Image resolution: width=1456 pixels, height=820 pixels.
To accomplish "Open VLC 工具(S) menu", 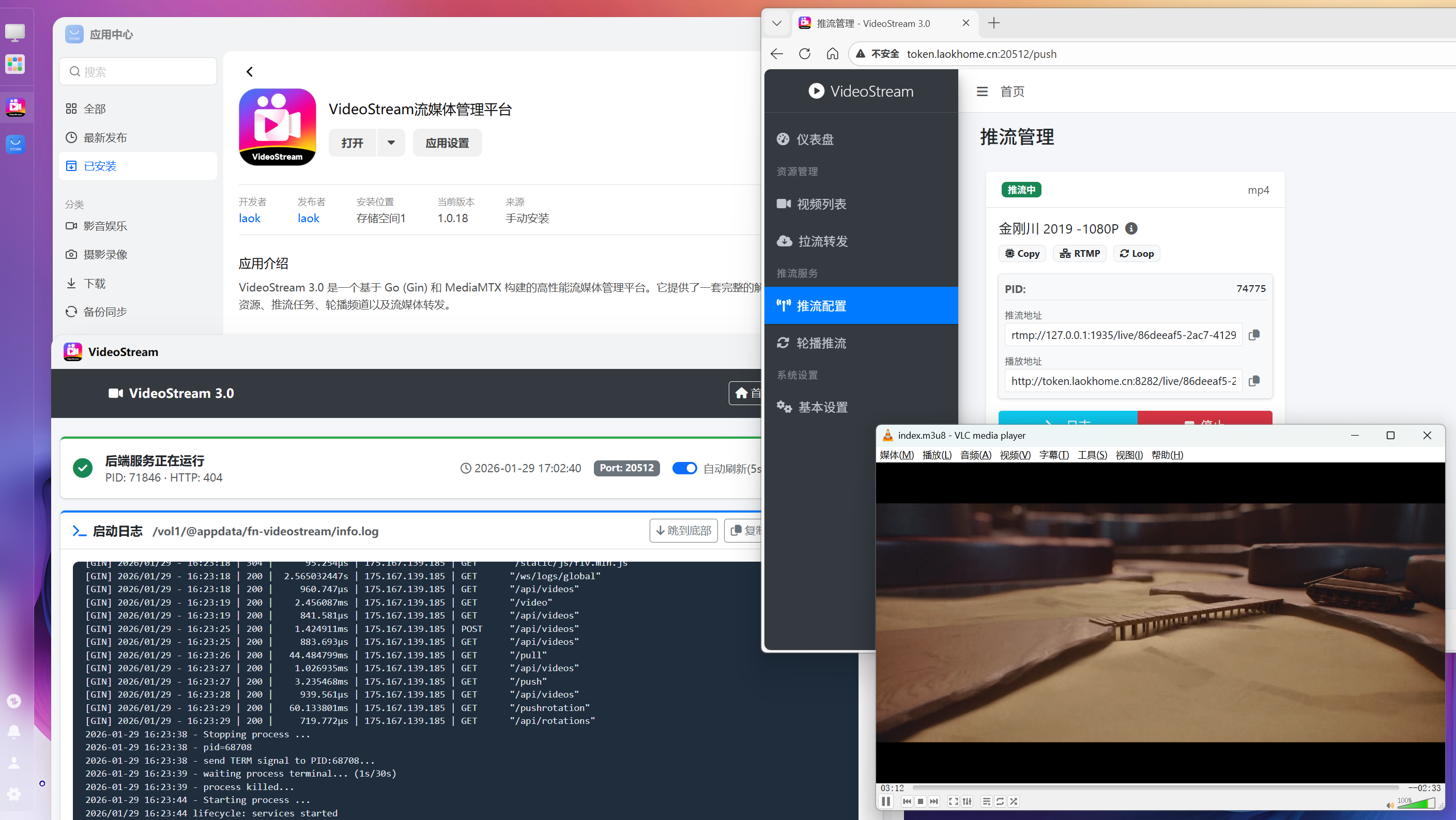I will [x=1092, y=455].
